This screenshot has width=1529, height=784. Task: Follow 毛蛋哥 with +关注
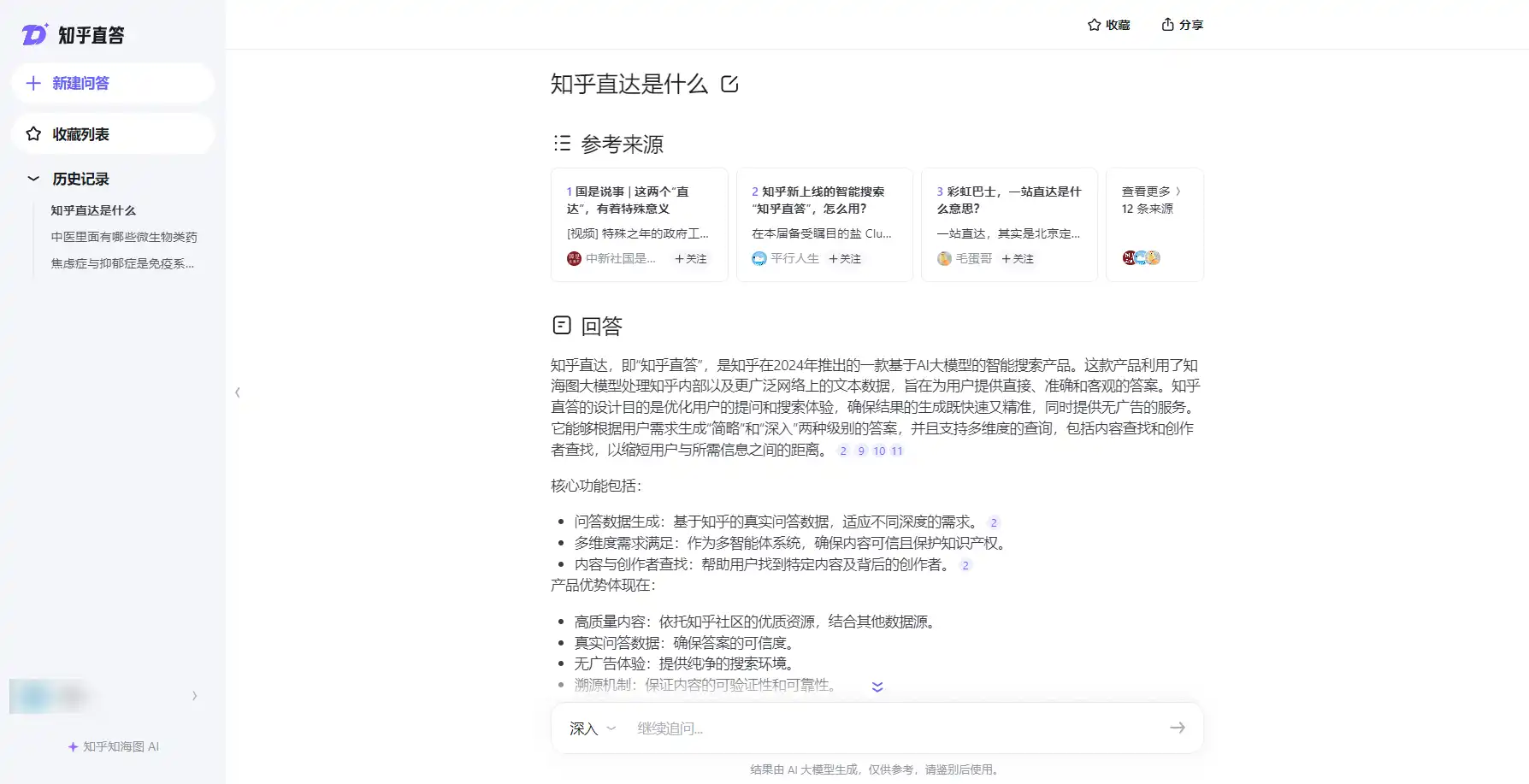(1018, 258)
